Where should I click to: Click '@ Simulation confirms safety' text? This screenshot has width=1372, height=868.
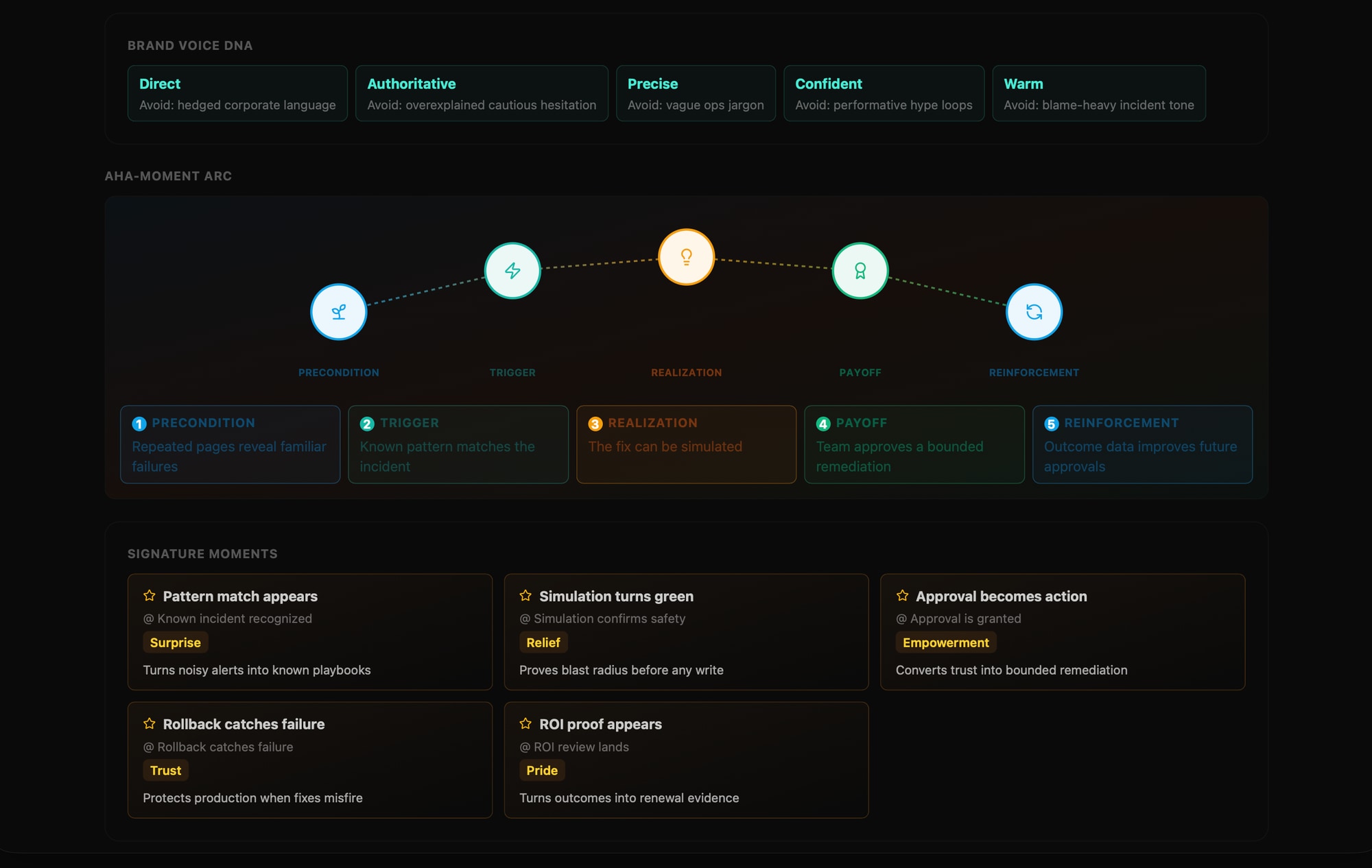click(602, 618)
